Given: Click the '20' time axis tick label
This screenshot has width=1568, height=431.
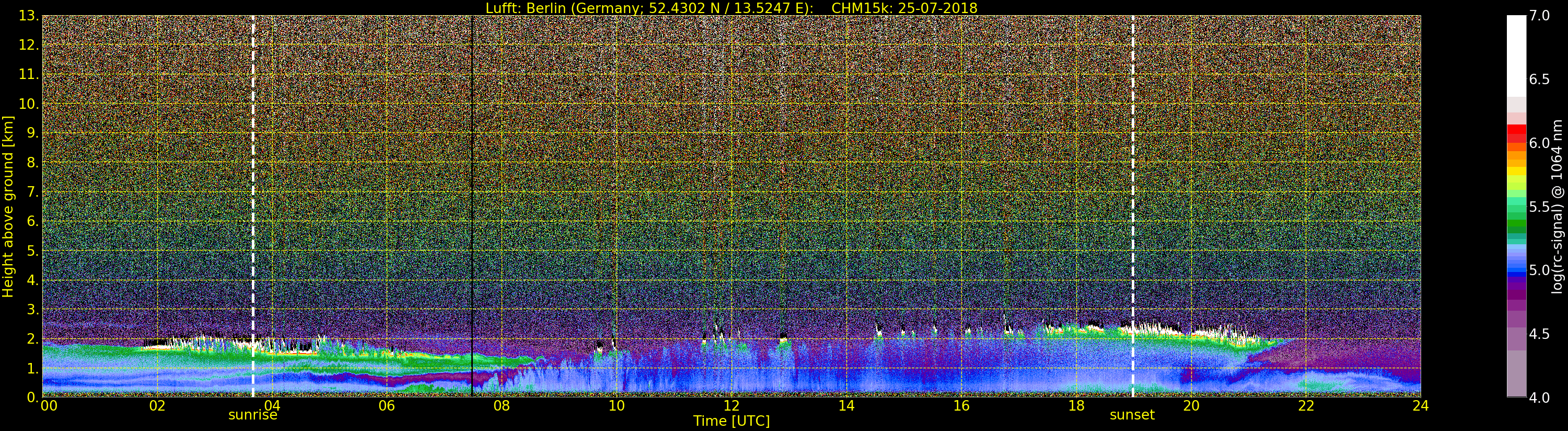Looking at the screenshot, I should (x=1191, y=406).
